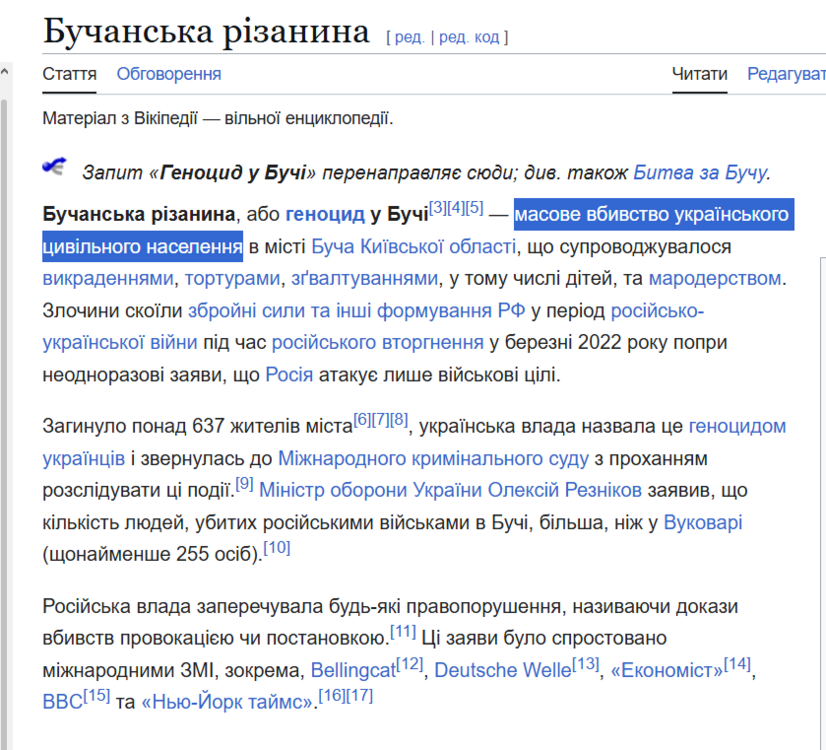The width and height of the screenshot is (826, 750).
Task: Follow the bold геноцид link
Action: [x=324, y=214]
